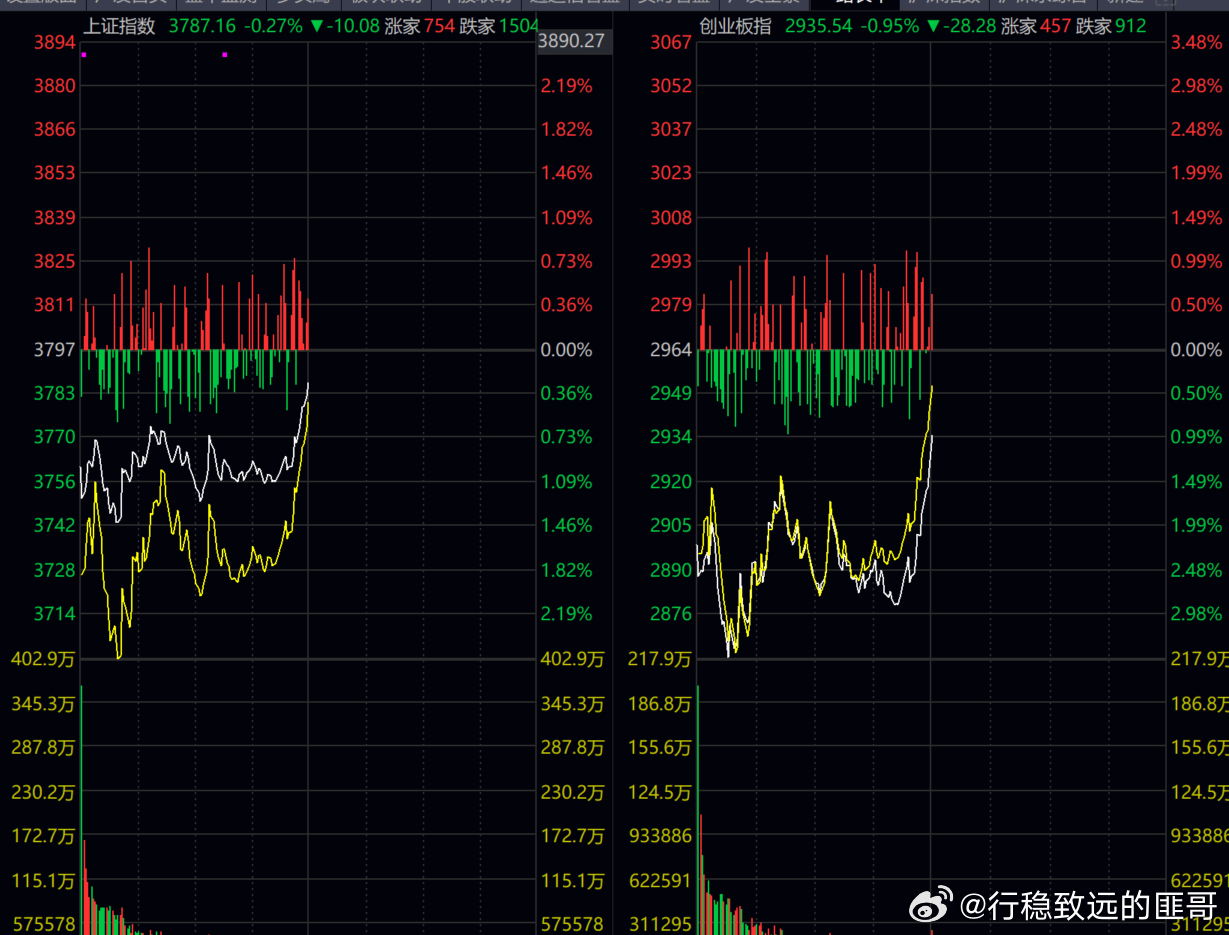Click the 3894 top price axis label
This screenshot has width=1229, height=935.
[x=55, y=42]
